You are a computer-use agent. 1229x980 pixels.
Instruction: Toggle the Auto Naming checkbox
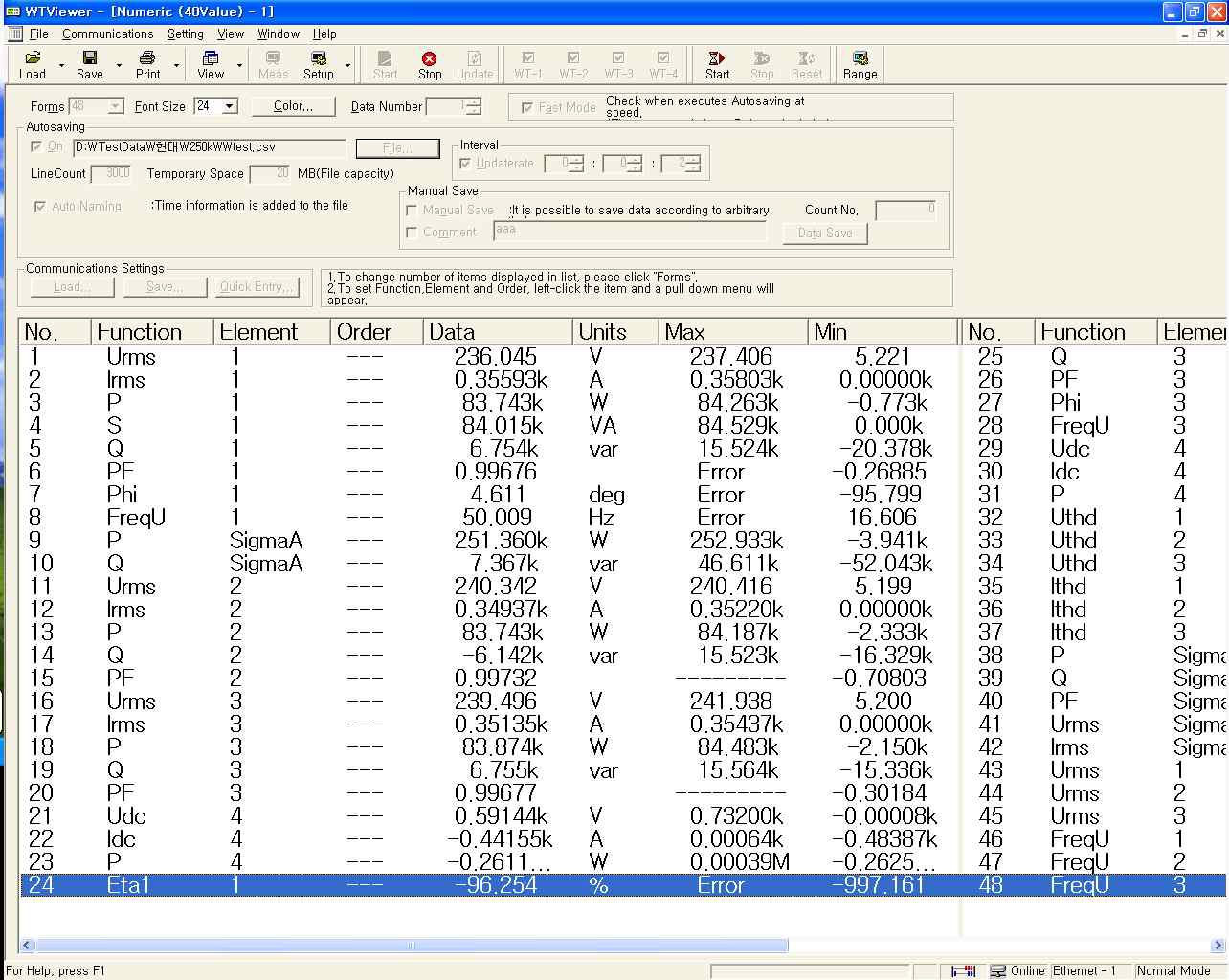coord(40,206)
